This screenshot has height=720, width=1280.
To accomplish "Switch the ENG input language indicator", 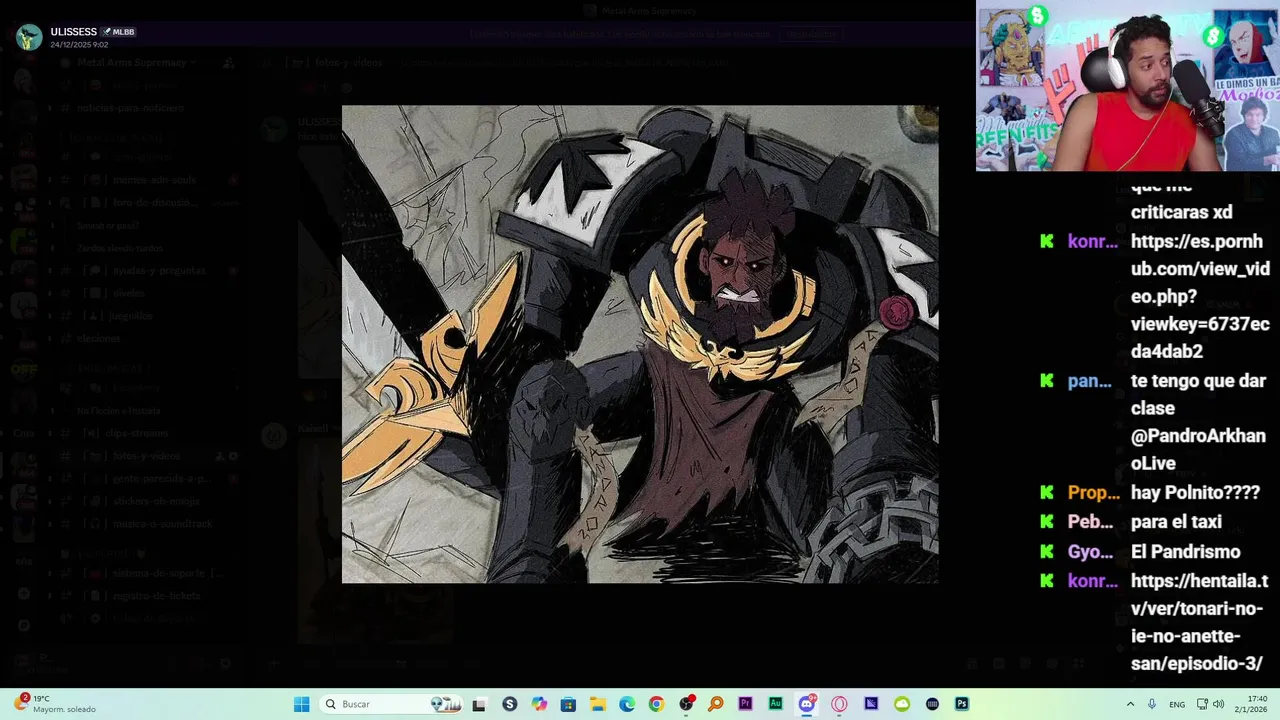I will pos(1177,704).
